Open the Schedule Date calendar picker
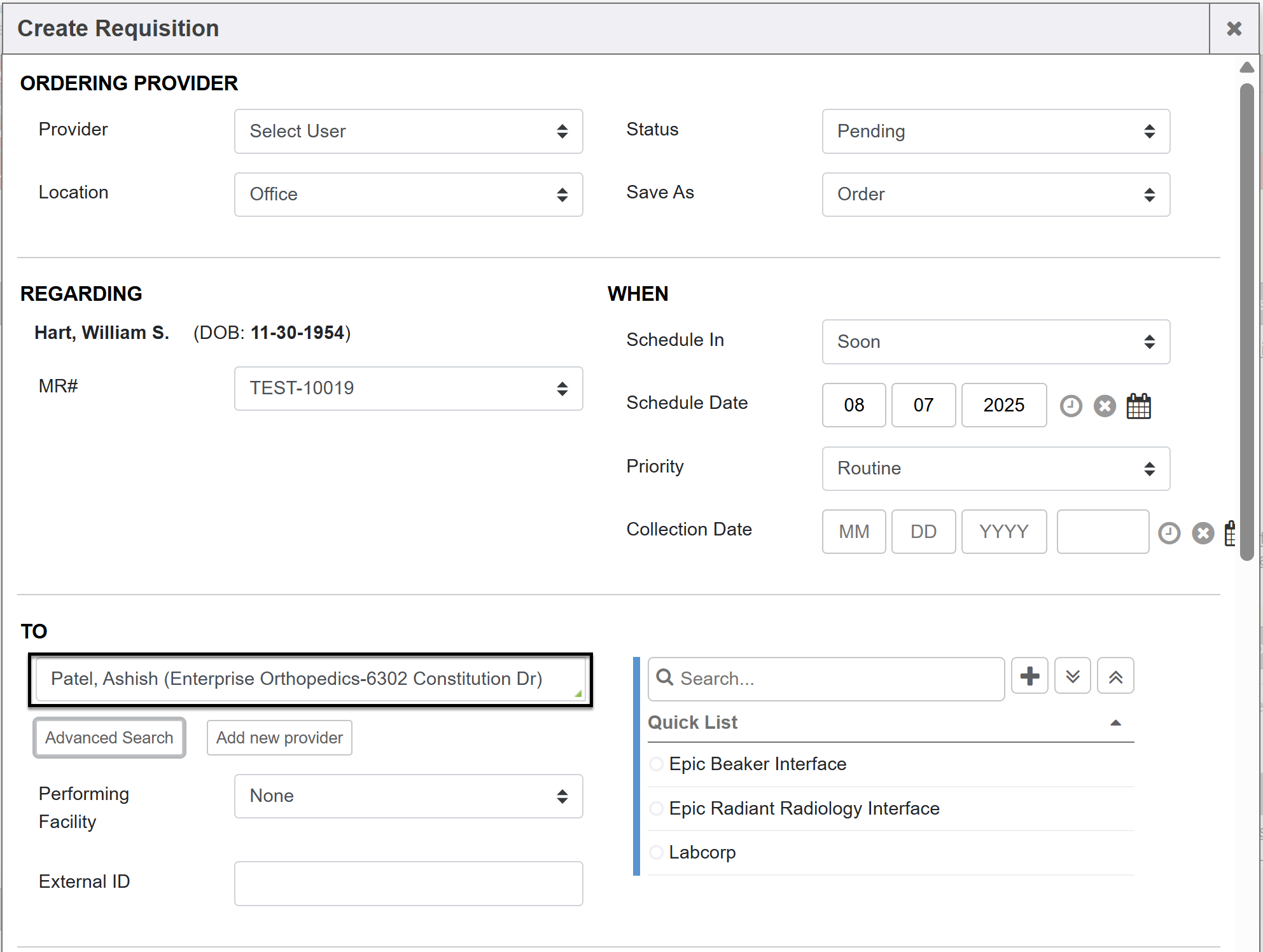Viewport: 1263px width, 952px height. 1138,406
